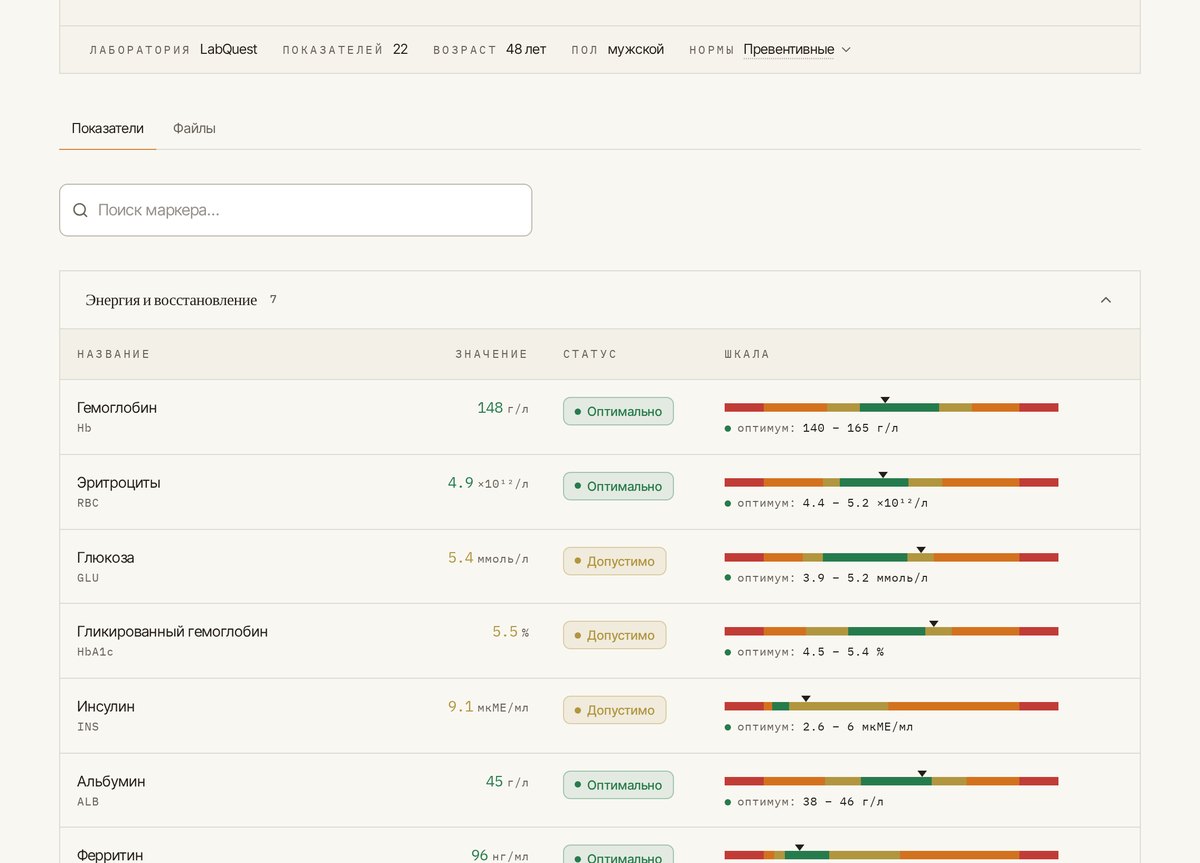This screenshot has height=863, width=1200.
Task: Click the 5.5 % HbA1c value
Action: coord(510,631)
